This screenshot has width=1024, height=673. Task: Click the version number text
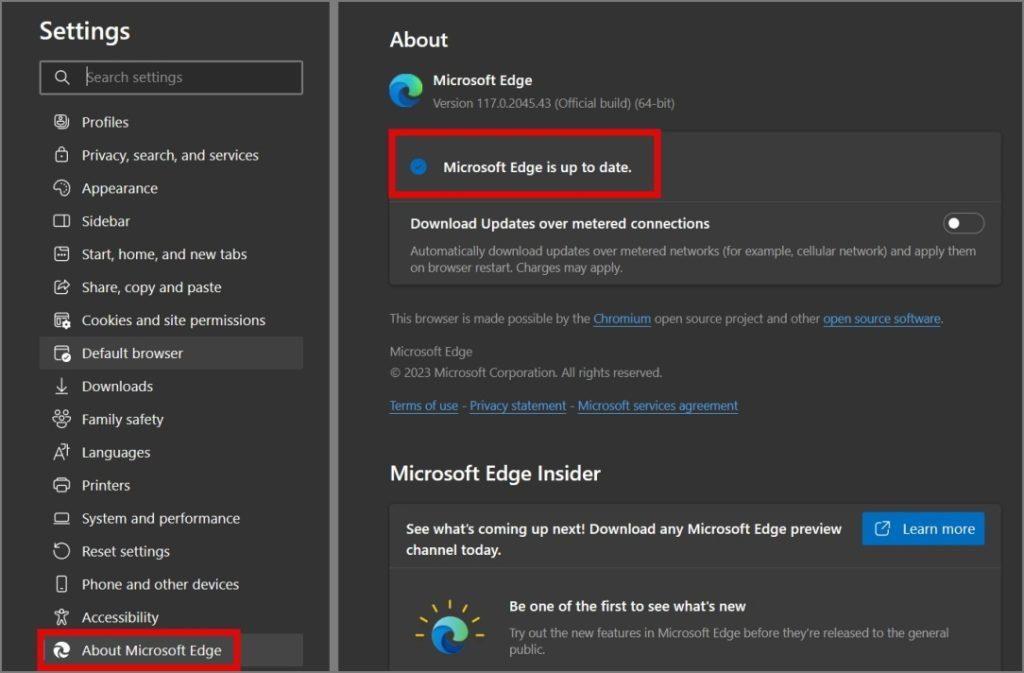point(554,103)
